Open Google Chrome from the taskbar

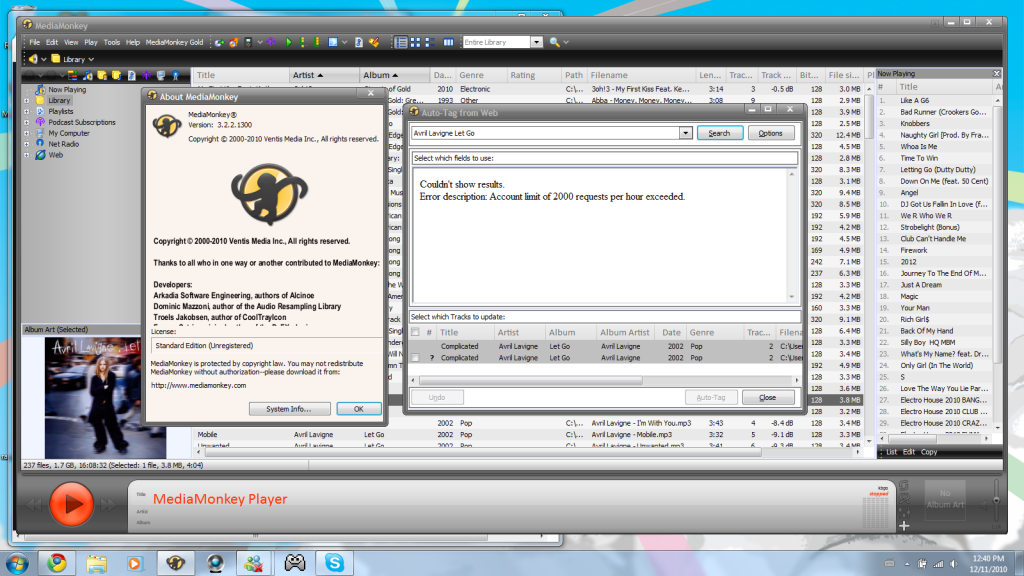coord(57,563)
